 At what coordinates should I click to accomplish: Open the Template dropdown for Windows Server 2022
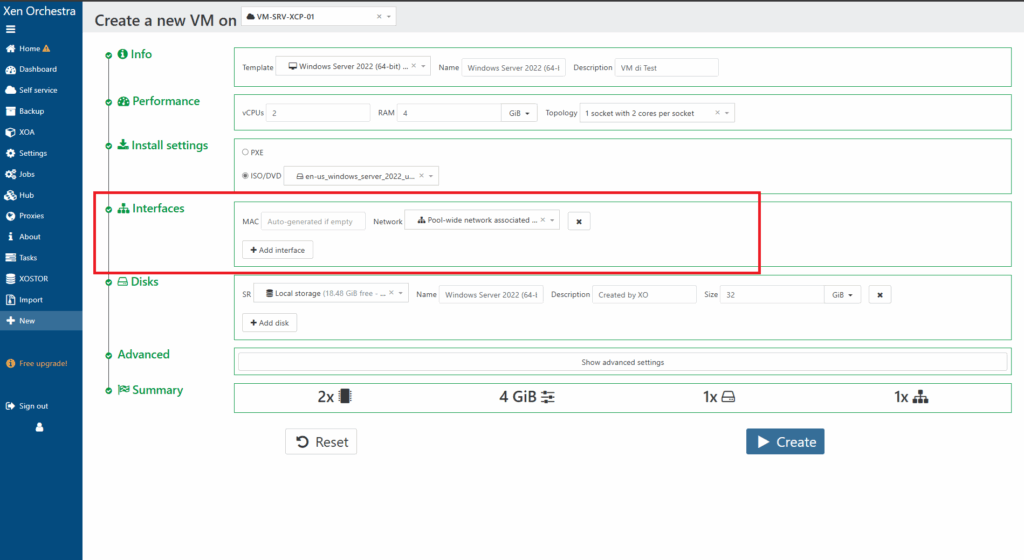point(355,67)
